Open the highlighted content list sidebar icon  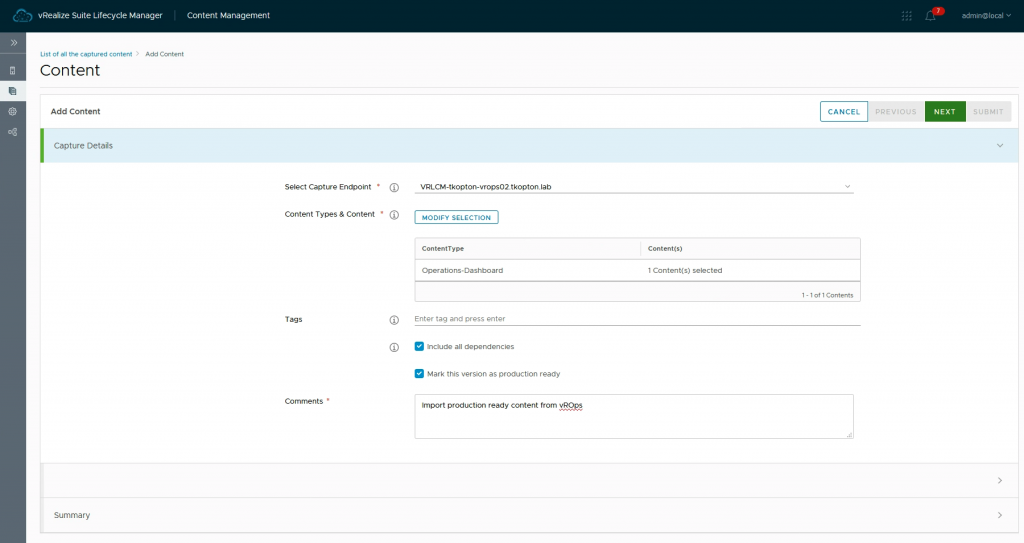coord(12,91)
